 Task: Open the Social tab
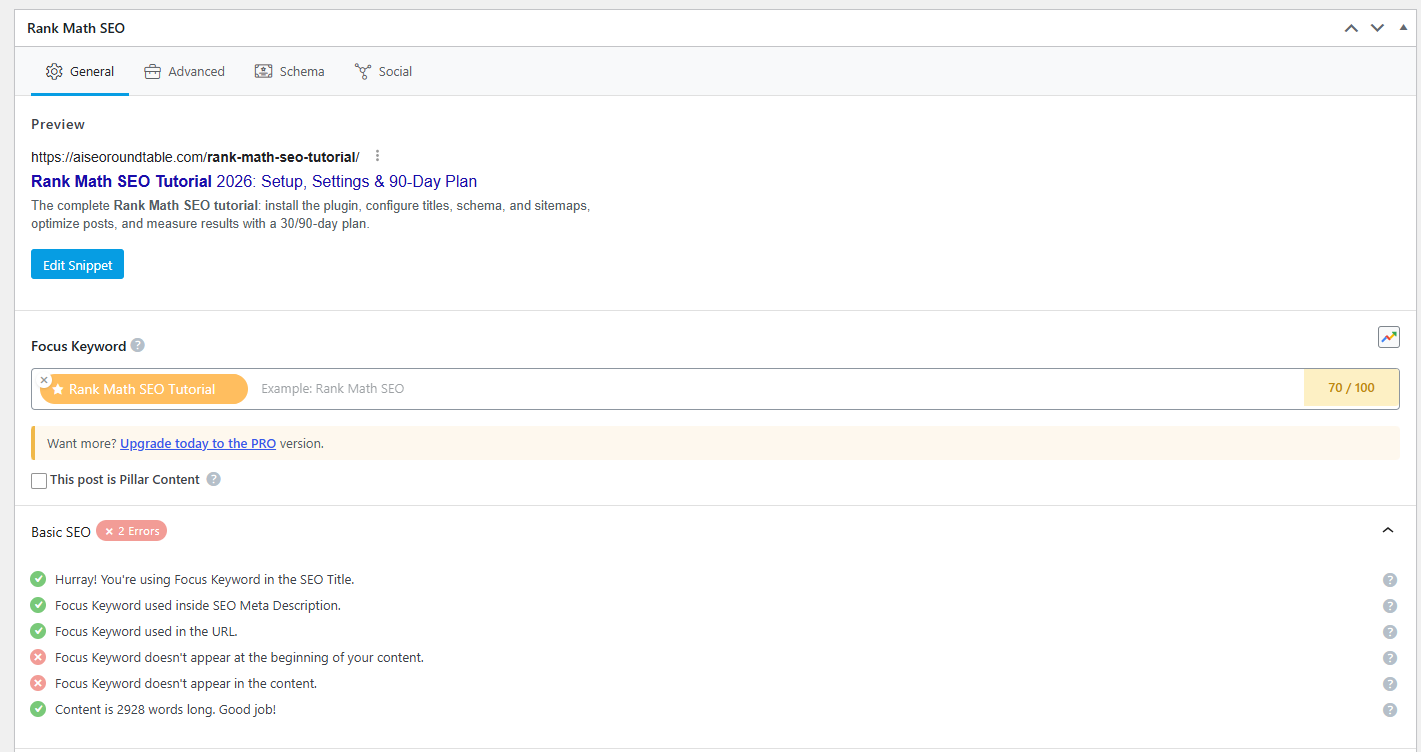coord(383,71)
